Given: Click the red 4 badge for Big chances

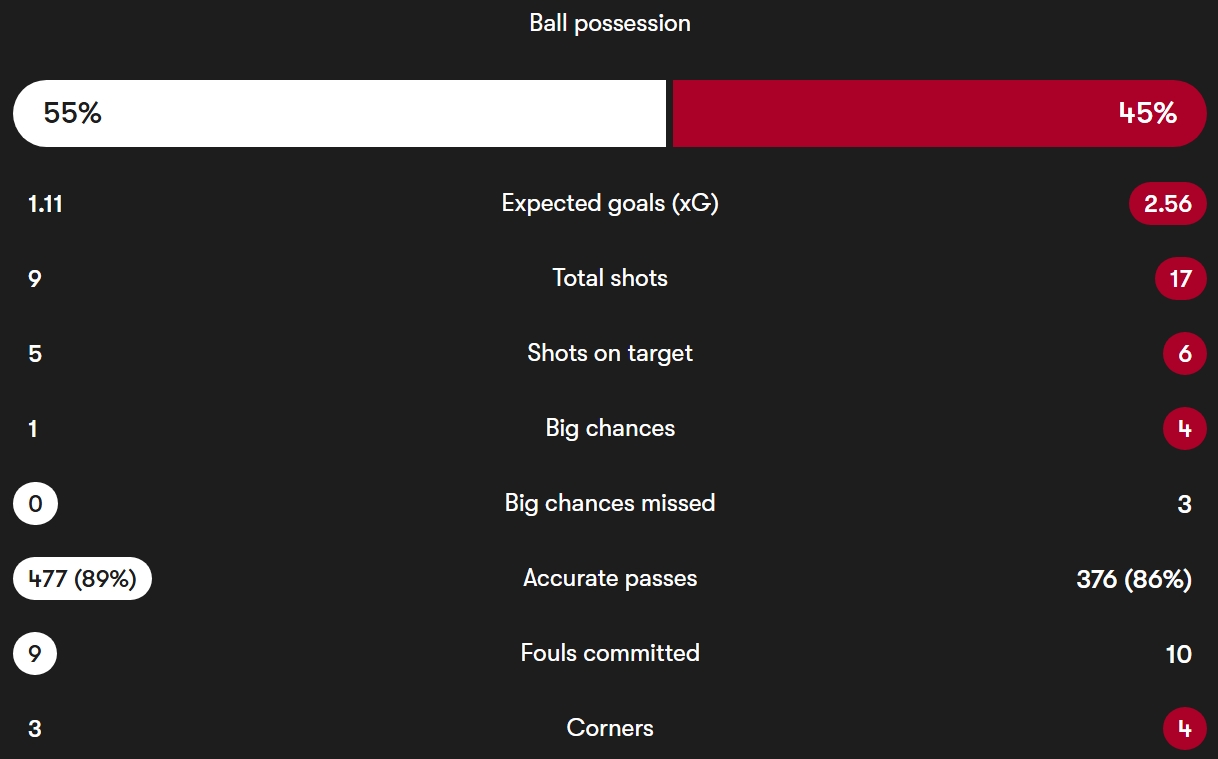Looking at the screenshot, I should click(x=1184, y=428).
